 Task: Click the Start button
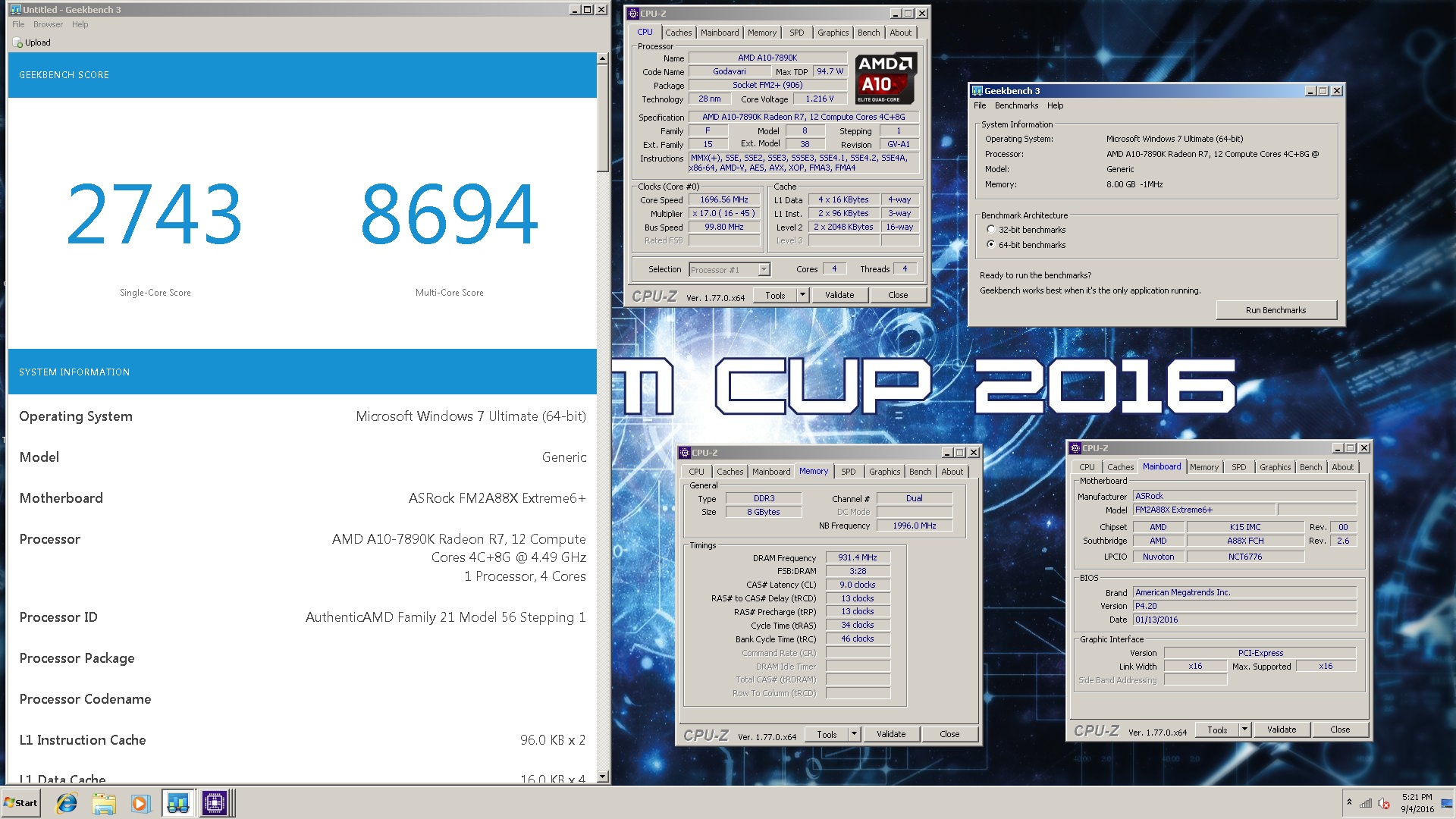point(21,803)
